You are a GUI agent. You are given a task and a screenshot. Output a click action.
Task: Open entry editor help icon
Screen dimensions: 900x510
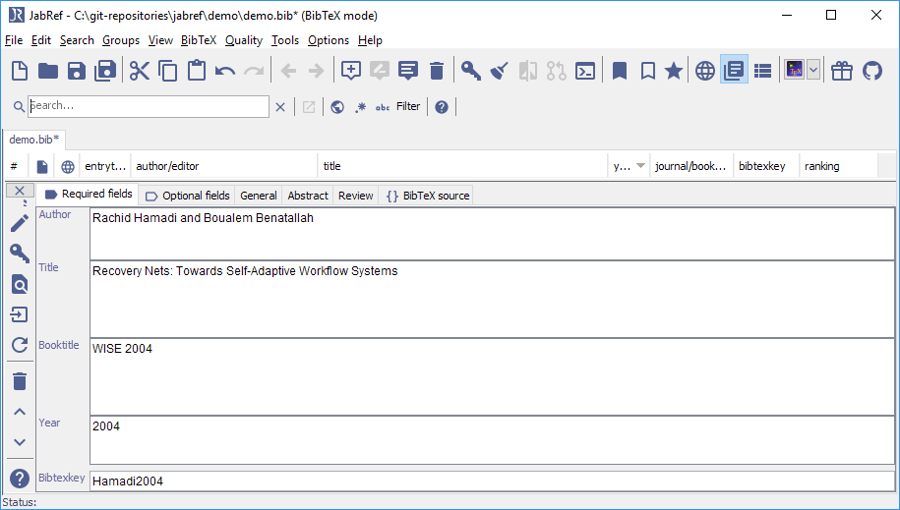tap(20, 478)
